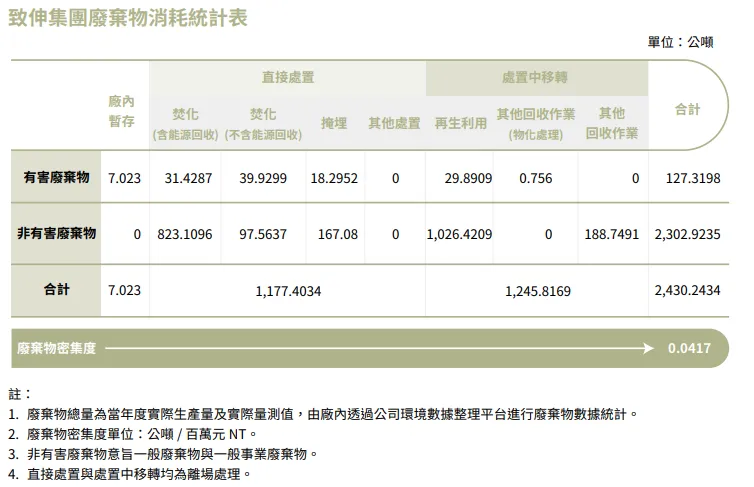The image size is (754, 487).
Task: Select the 處置中移轉 group header
Action: [535, 77]
